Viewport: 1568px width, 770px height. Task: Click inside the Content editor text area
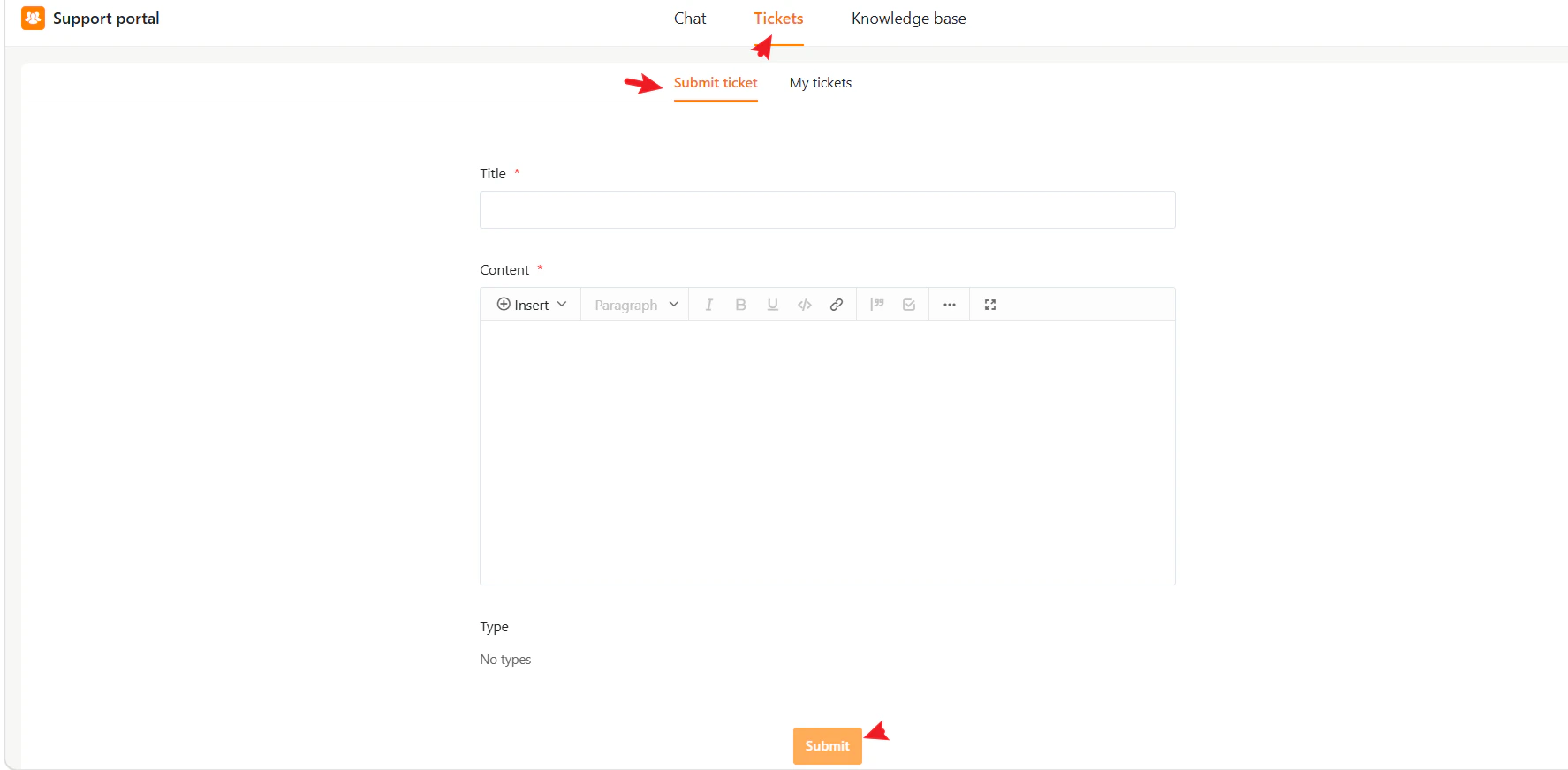pyautogui.click(x=827, y=452)
